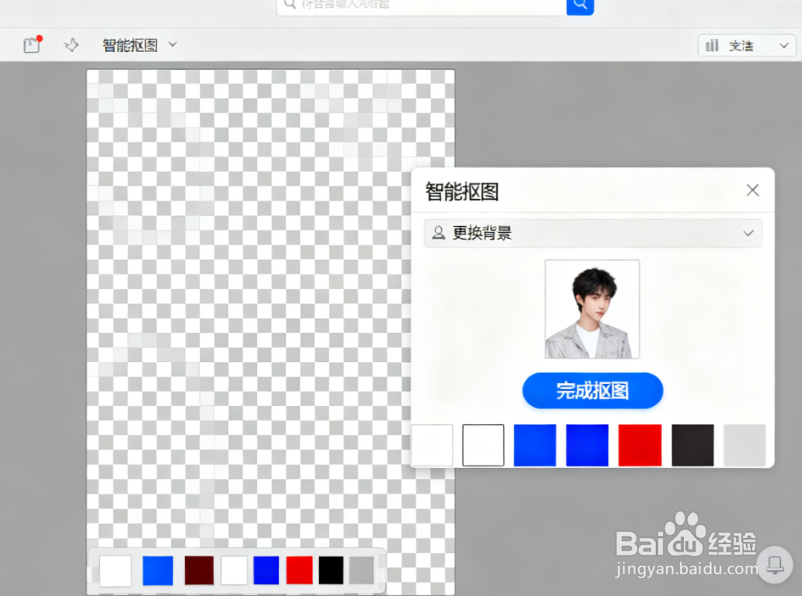Close the 智能抠图 panel via the X icon

point(753,190)
